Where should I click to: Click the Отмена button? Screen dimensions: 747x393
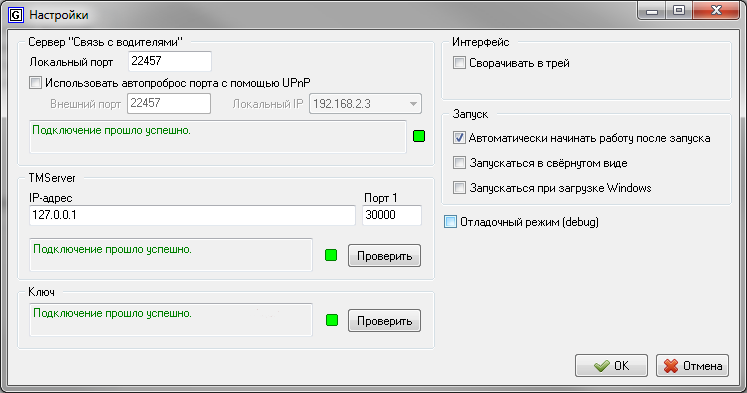click(692, 366)
